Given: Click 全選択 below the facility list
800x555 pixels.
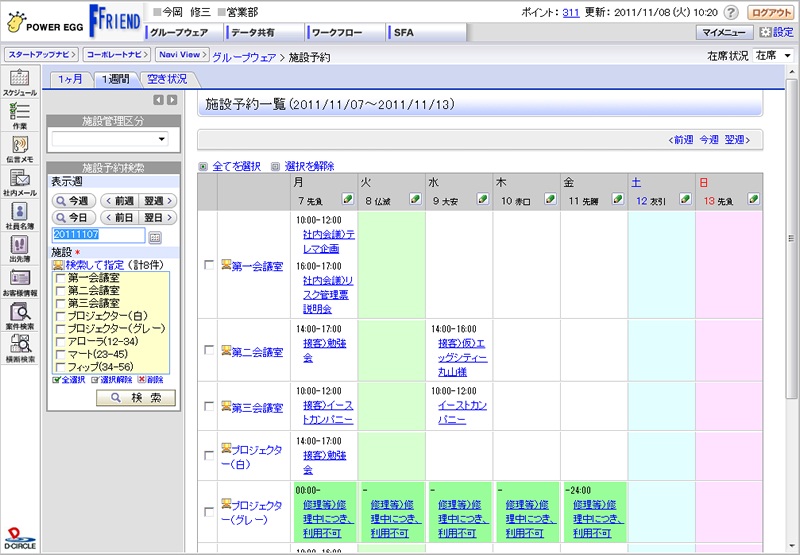Looking at the screenshot, I should click(x=69, y=380).
